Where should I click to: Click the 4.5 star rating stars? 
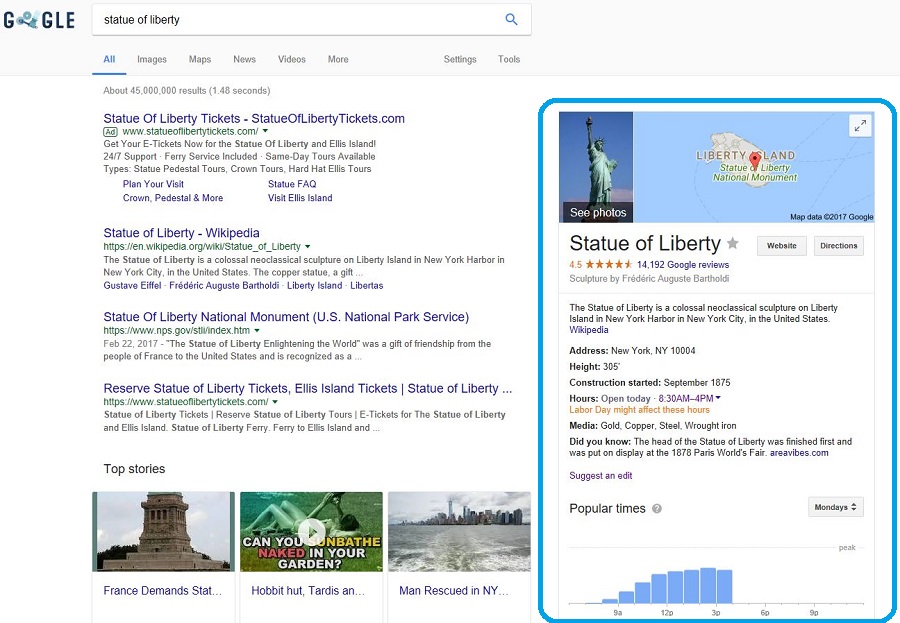[608, 265]
